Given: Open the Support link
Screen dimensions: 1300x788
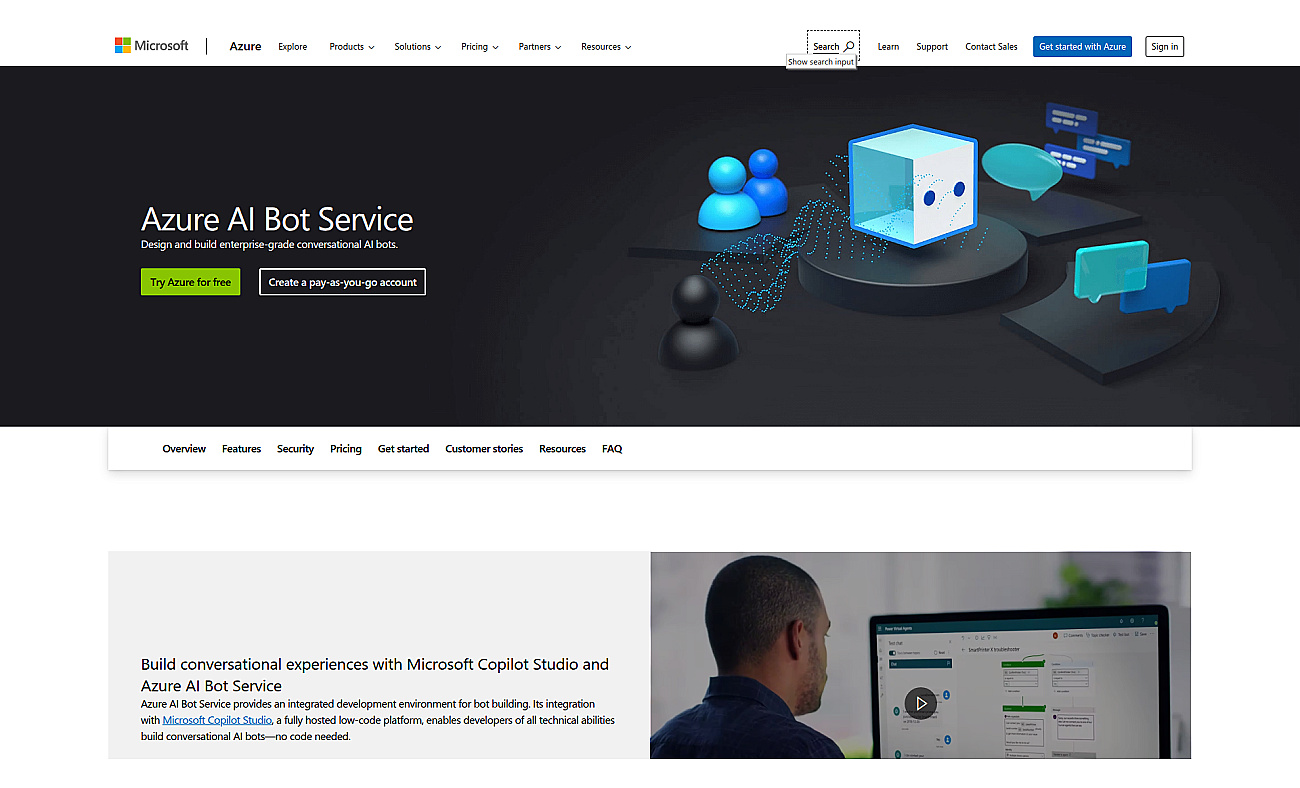Looking at the screenshot, I should pos(932,47).
